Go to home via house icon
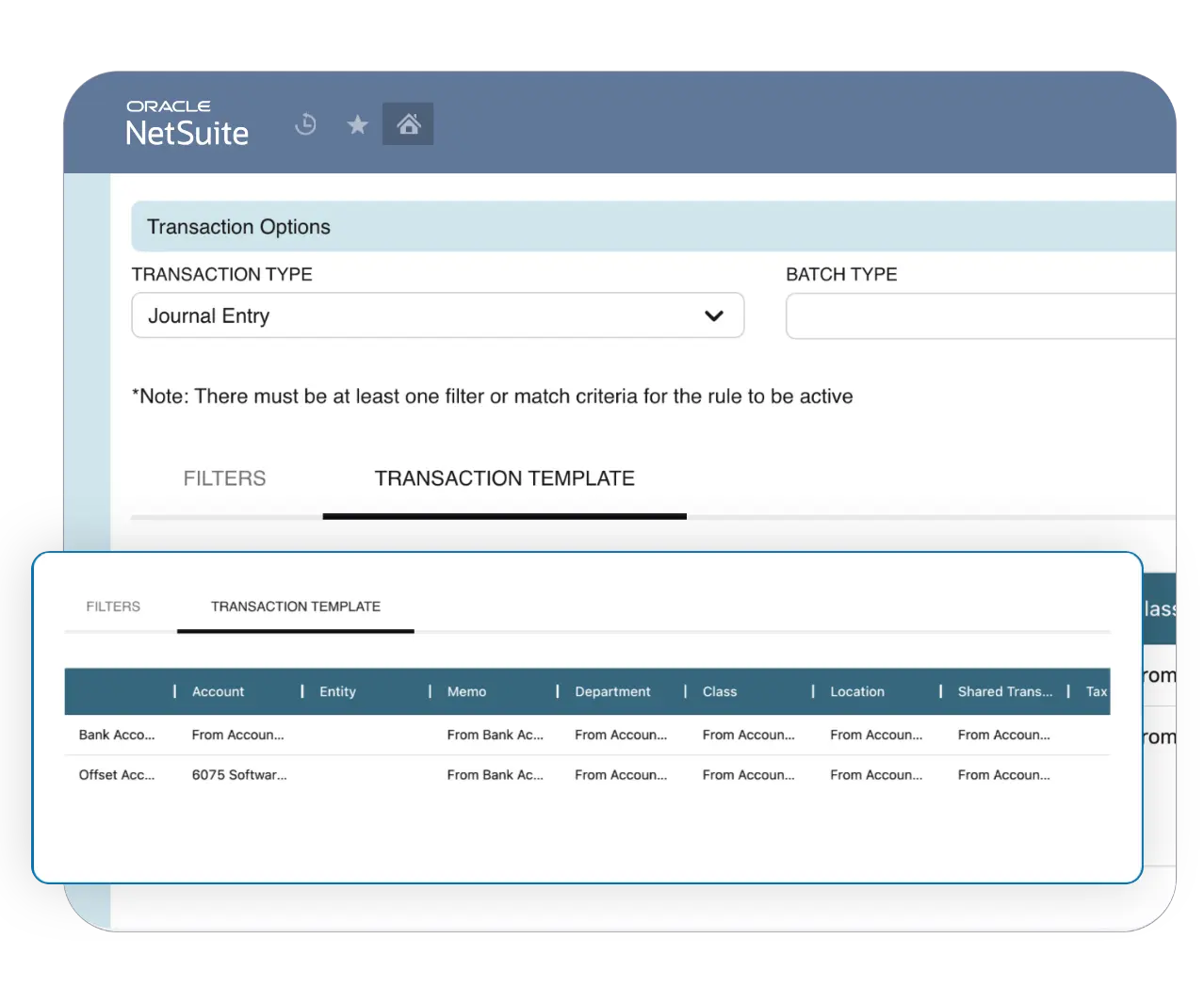 point(408,124)
